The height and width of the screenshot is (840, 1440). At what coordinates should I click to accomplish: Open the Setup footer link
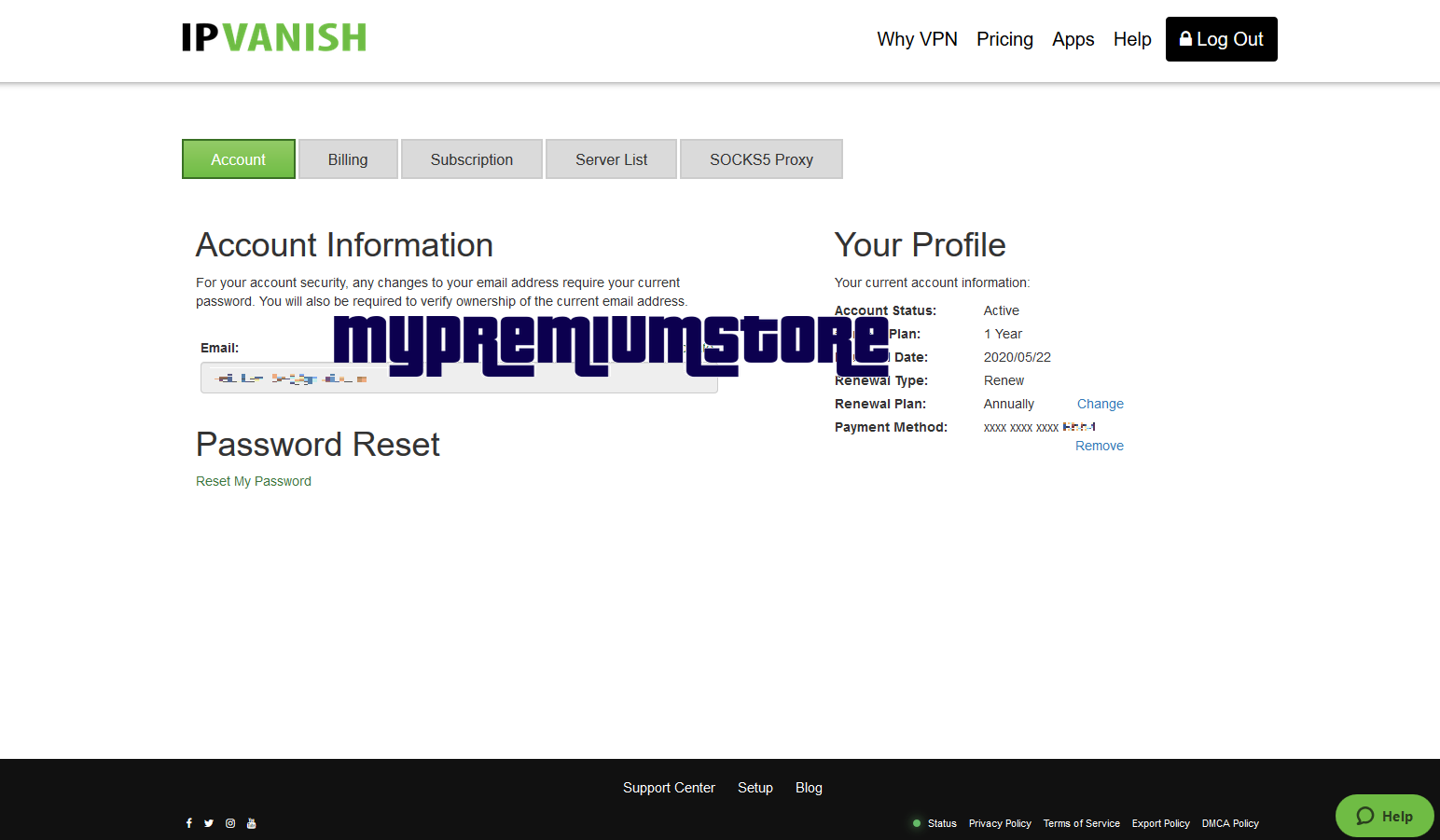point(755,788)
